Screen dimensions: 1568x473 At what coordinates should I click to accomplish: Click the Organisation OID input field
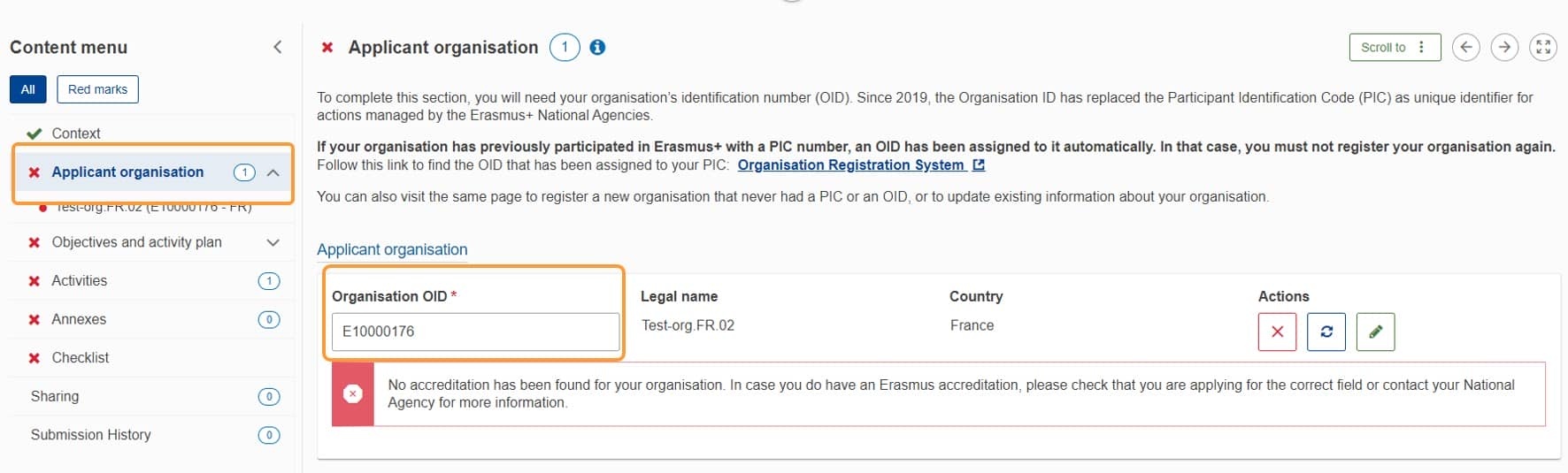[475, 332]
